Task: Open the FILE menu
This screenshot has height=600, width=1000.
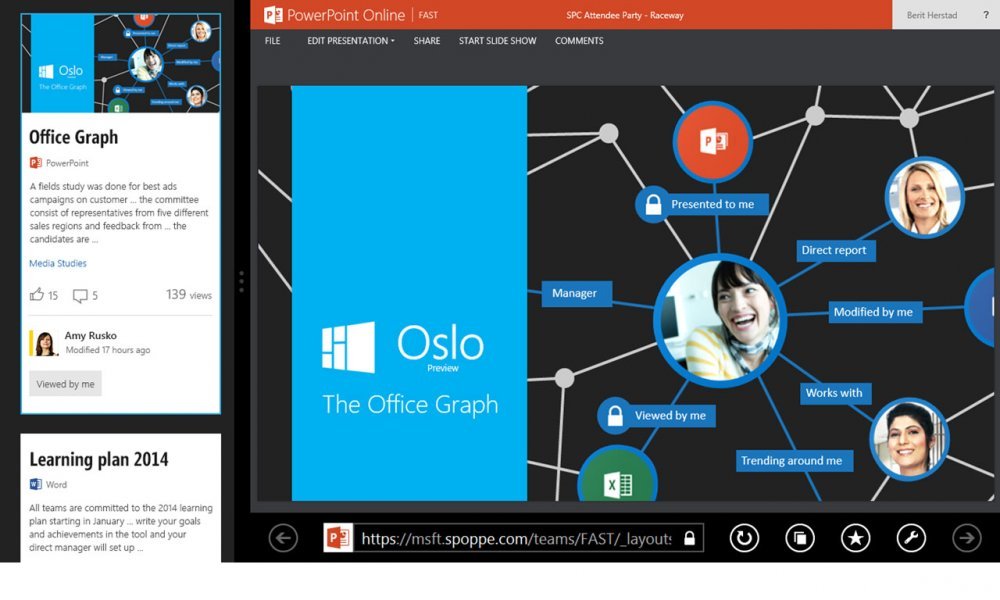Action: (272, 41)
